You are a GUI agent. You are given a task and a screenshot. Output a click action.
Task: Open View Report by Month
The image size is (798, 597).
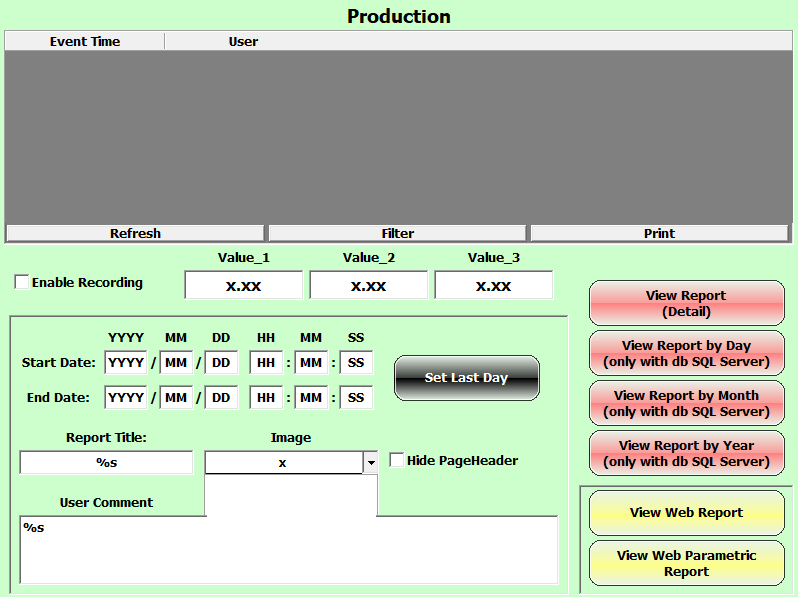point(686,403)
